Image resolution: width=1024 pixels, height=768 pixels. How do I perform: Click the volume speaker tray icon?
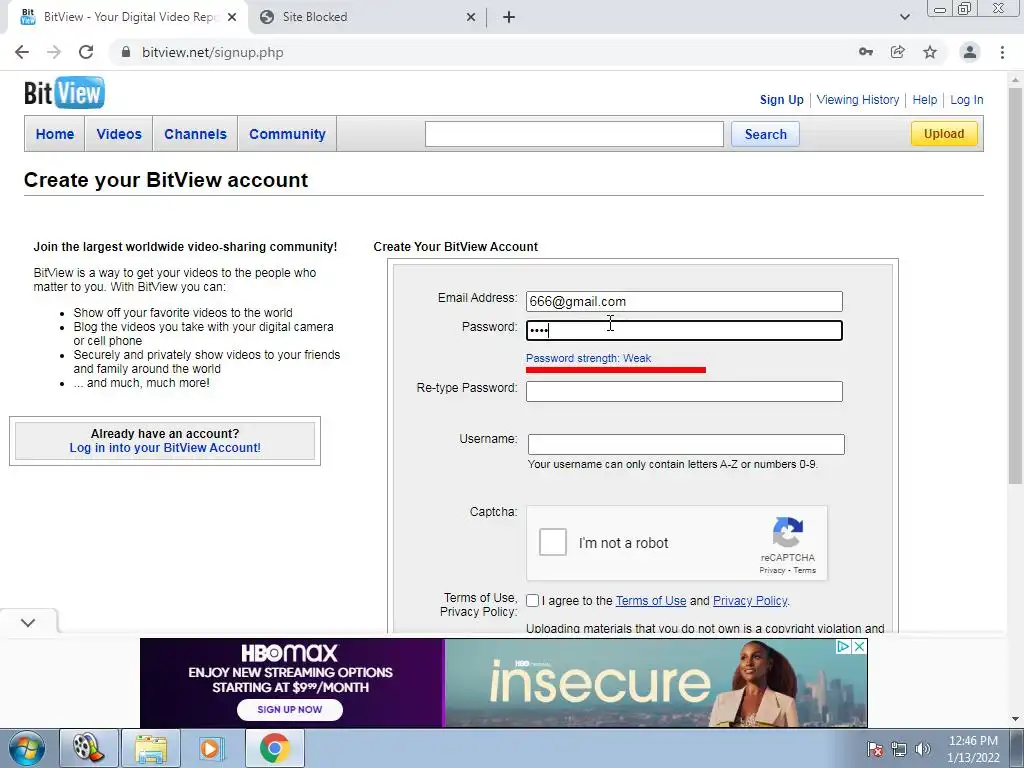(x=923, y=749)
